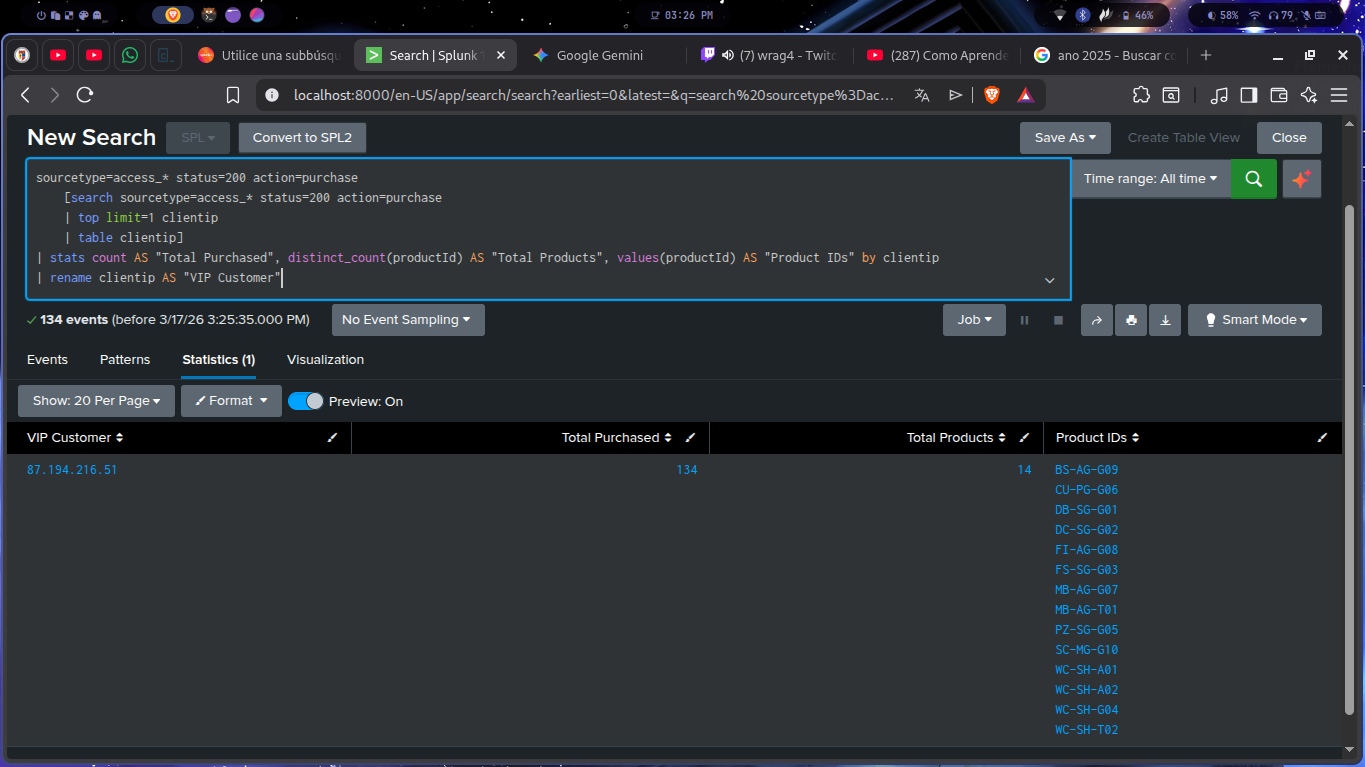Viewport: 1365px width, 767px height.
Task: Switch to the Visualization tab
Action: [x=325, y=360]
